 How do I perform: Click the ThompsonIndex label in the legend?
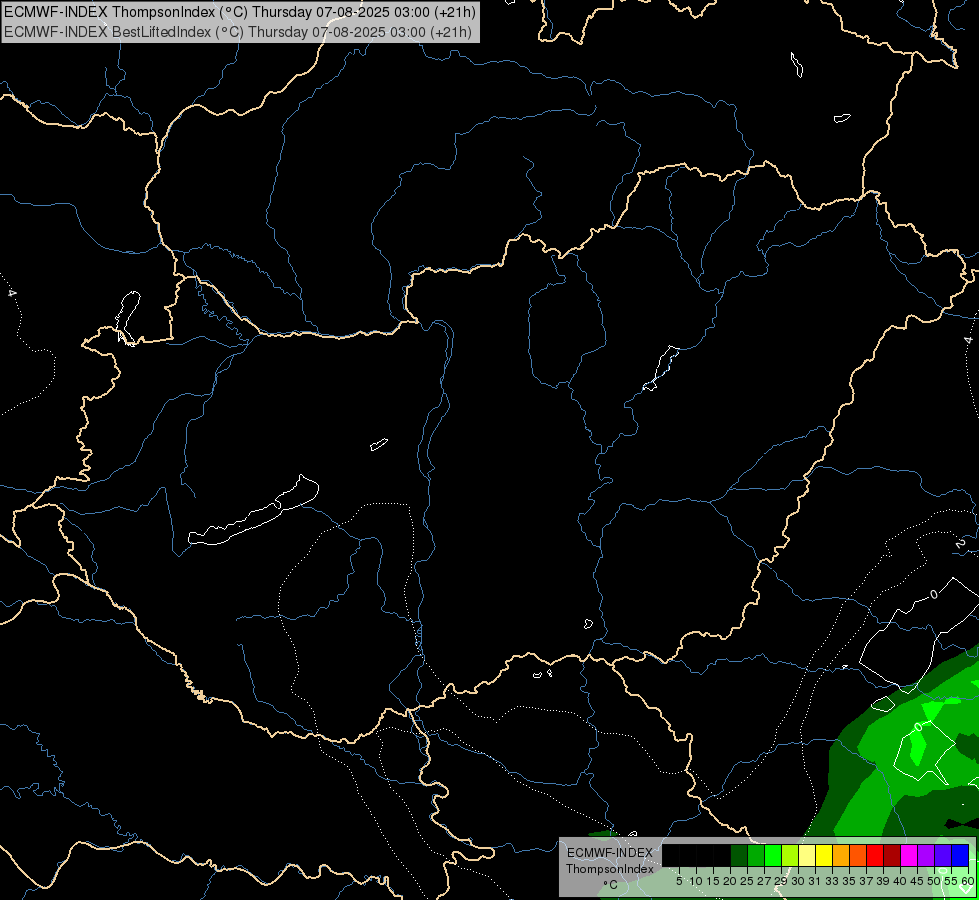pos(610,869)
